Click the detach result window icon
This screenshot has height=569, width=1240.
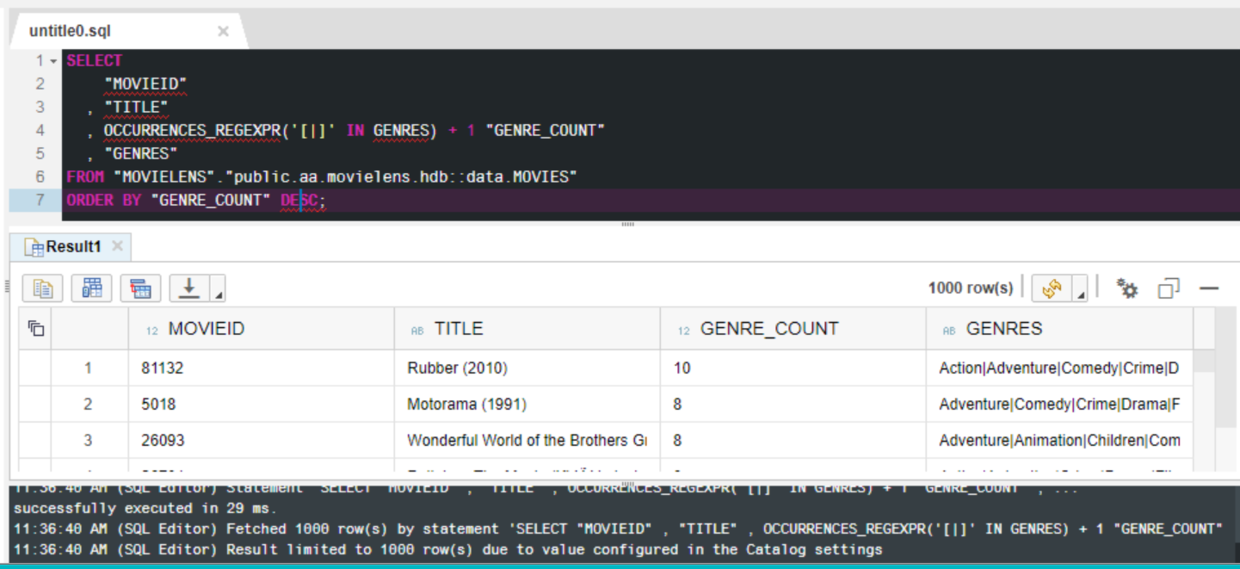tap(1169, 289)
